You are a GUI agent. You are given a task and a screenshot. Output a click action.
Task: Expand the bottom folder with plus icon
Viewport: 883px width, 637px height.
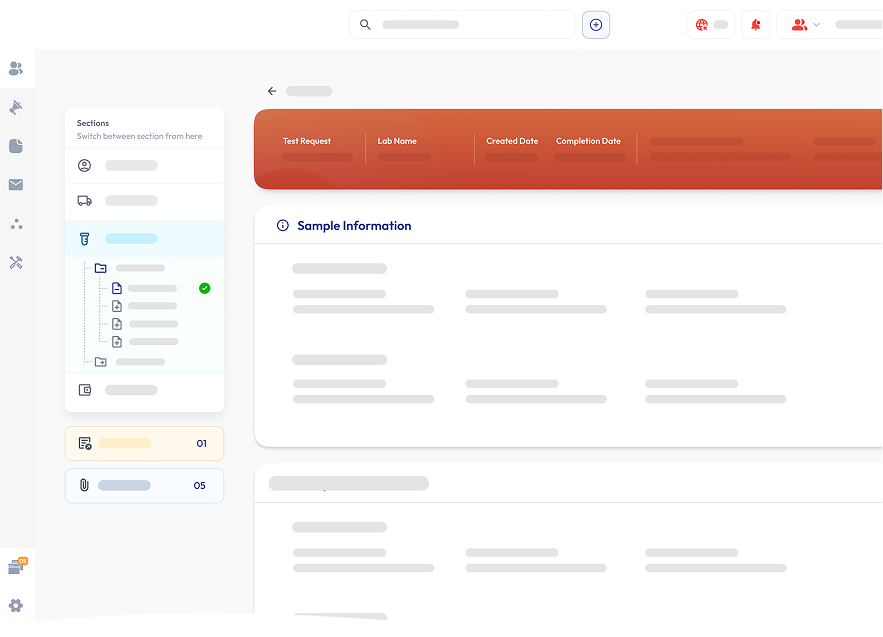click(101, 362)
